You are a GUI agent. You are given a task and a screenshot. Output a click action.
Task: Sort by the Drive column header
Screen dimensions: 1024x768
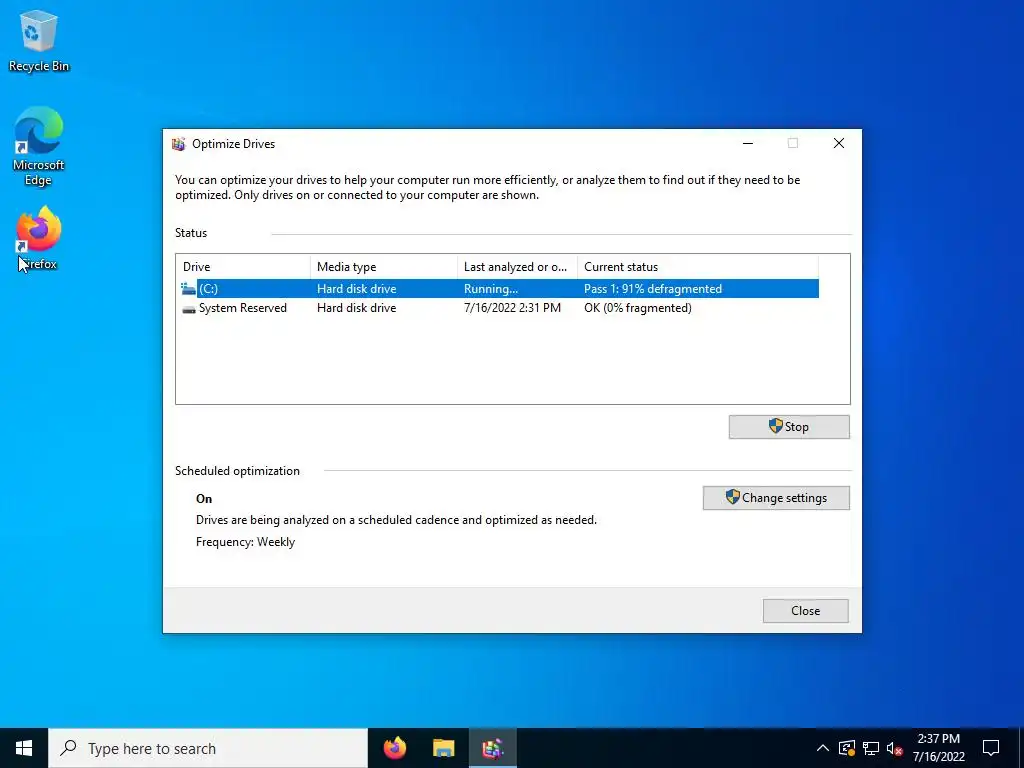tap(243, 267)
